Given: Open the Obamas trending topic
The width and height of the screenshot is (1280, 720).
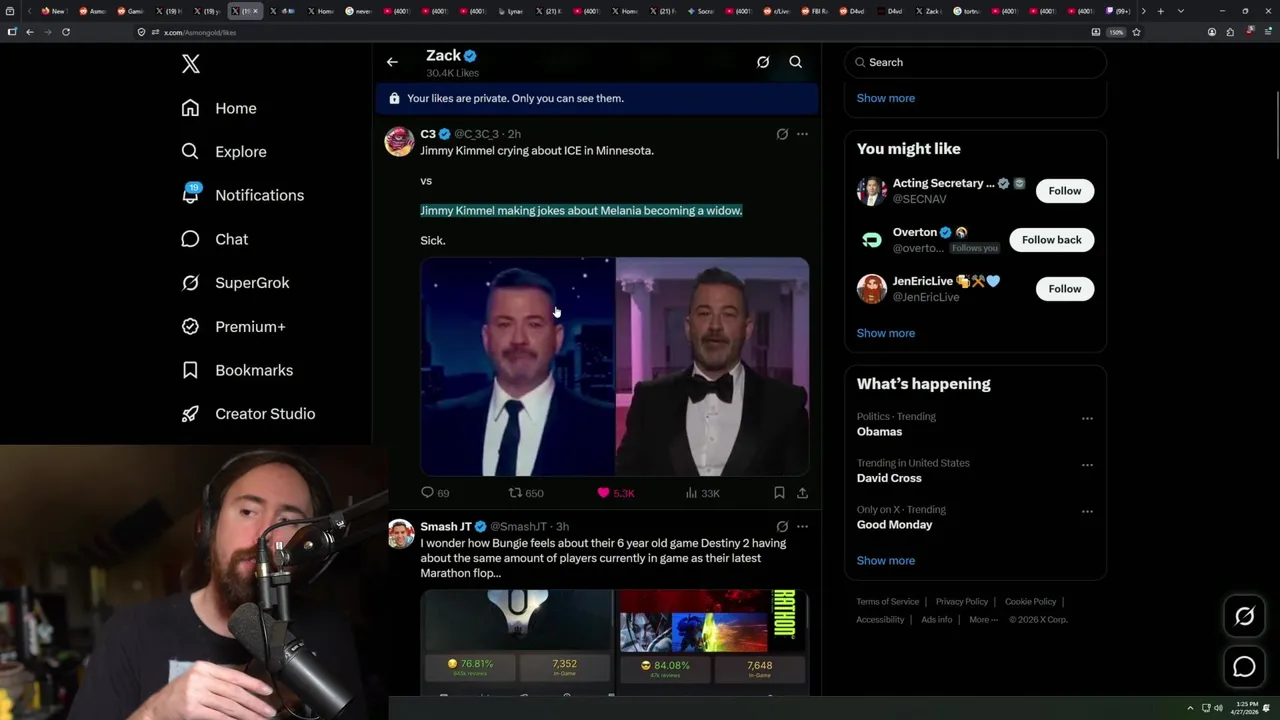Looking at the screenshot, I should click(879, 432).
